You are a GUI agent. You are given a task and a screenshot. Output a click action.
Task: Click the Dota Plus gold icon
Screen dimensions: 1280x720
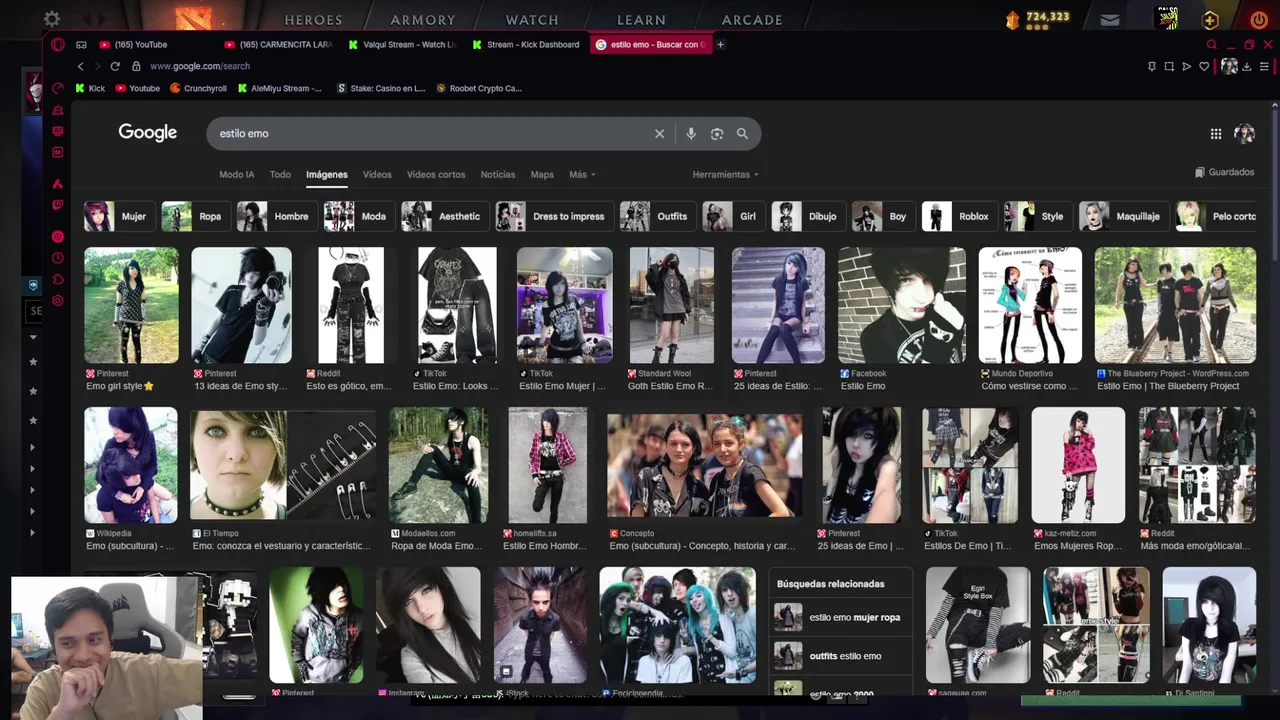coord(1210,19)
